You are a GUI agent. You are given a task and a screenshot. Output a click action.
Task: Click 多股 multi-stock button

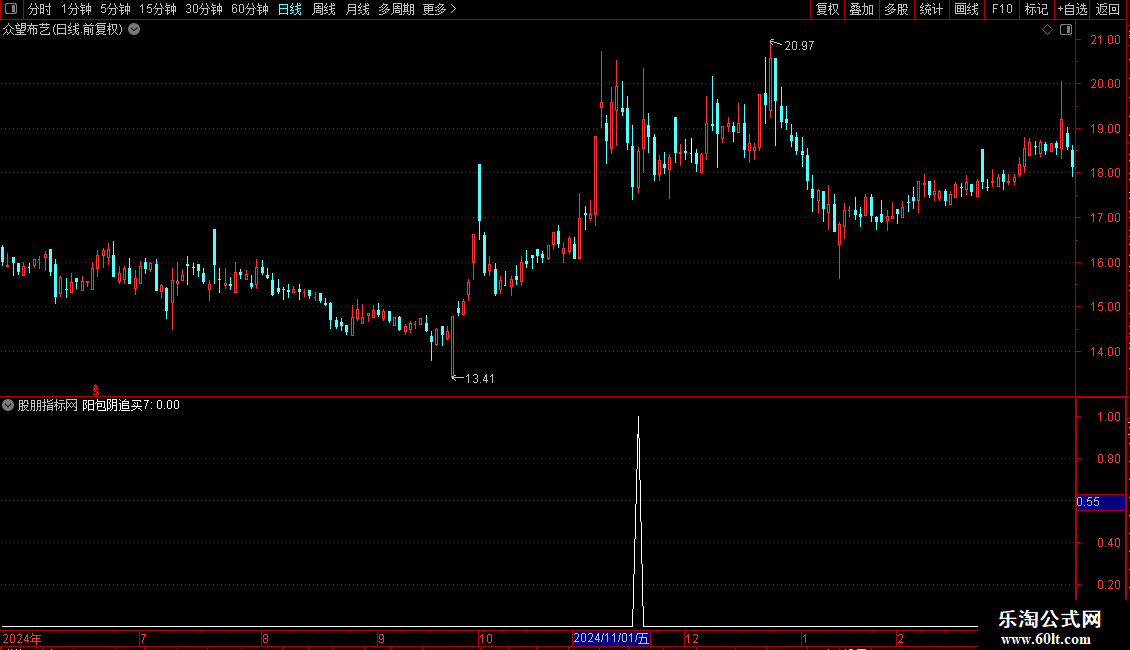click(896, 9)
